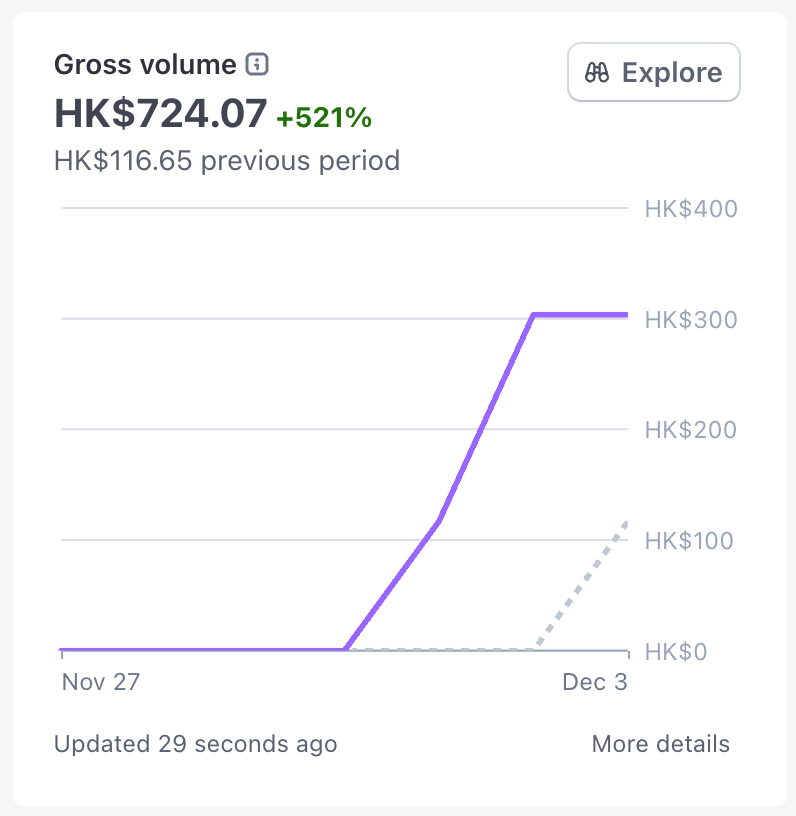
Task: Click the HK$724.07 total amount
Action: coord(160,114)
